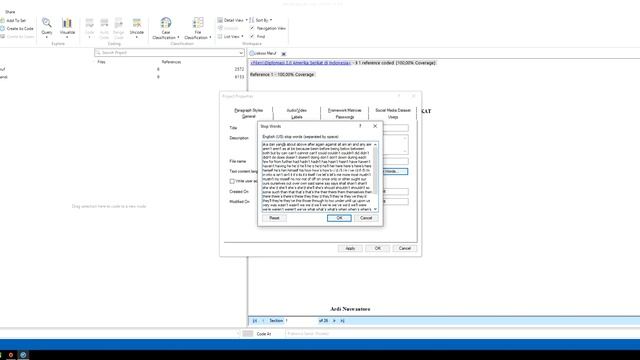640x360 pixels.
Task: Toggle the Find checkbox in Workspace
Action: coord(252,36)
